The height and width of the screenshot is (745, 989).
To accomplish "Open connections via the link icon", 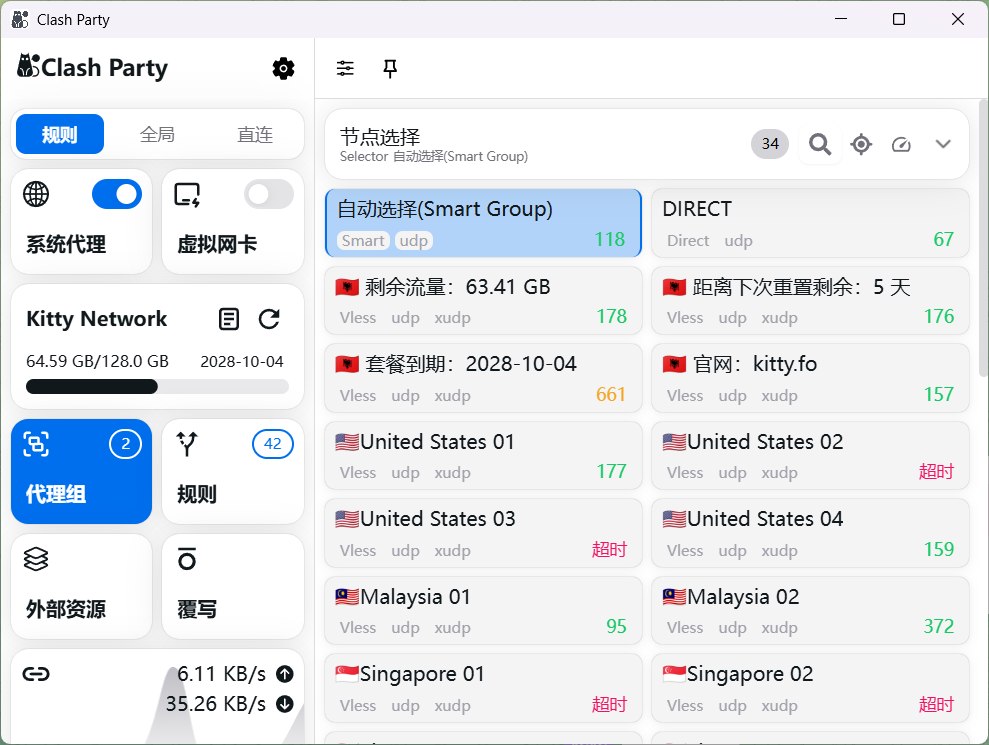I will tap(36, 674).
